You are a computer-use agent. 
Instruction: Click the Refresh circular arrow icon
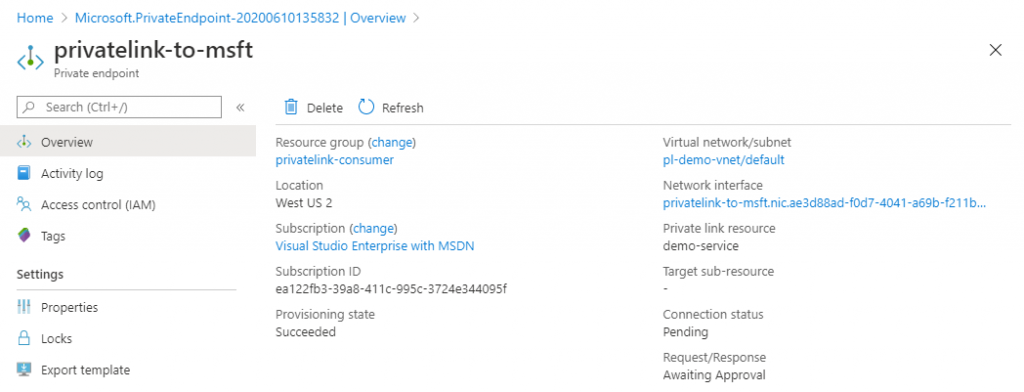(x=366, y=107)
